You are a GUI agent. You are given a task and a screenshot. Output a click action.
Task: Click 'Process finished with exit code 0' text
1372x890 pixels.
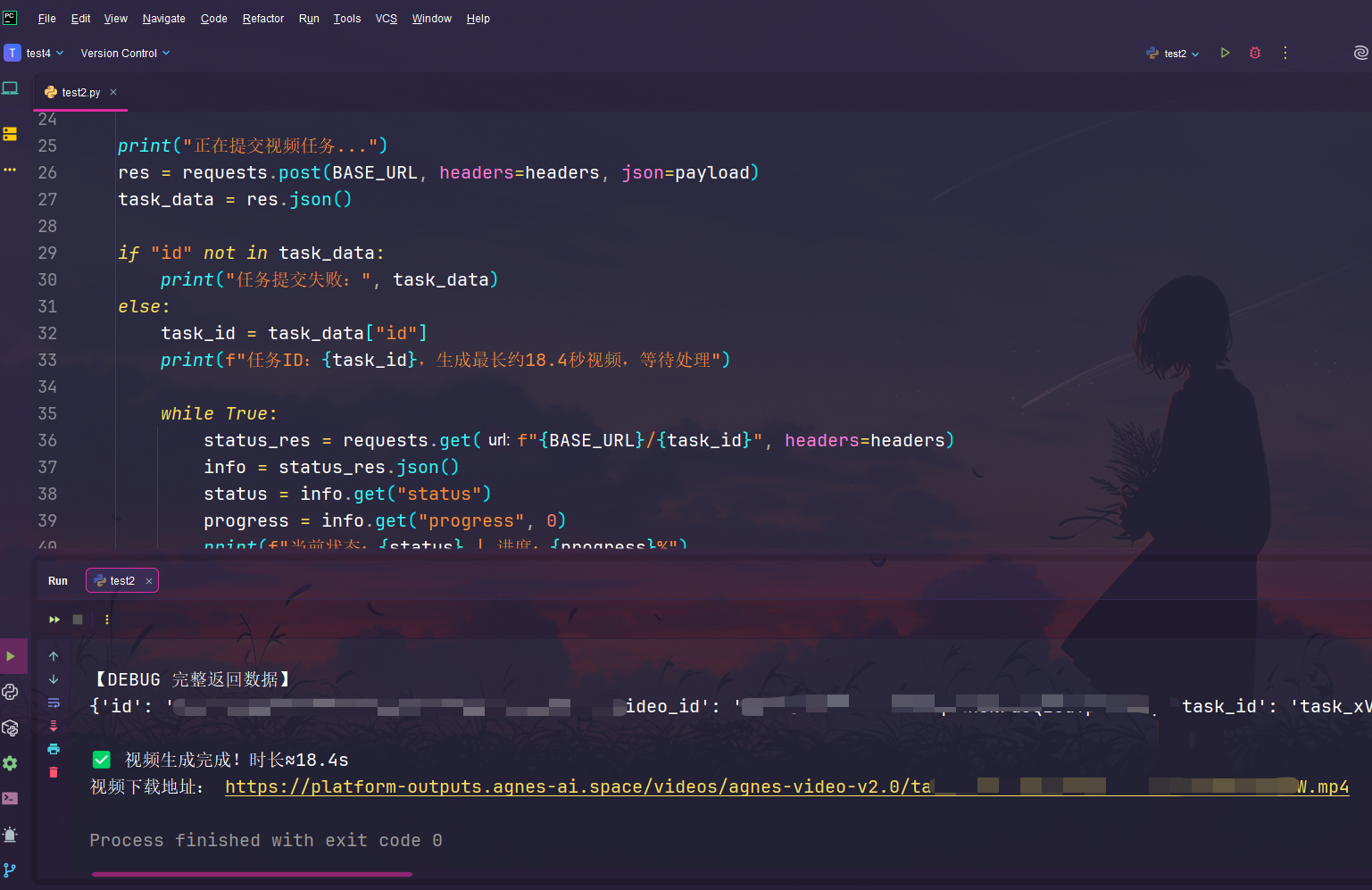click(x=266, y=840)
